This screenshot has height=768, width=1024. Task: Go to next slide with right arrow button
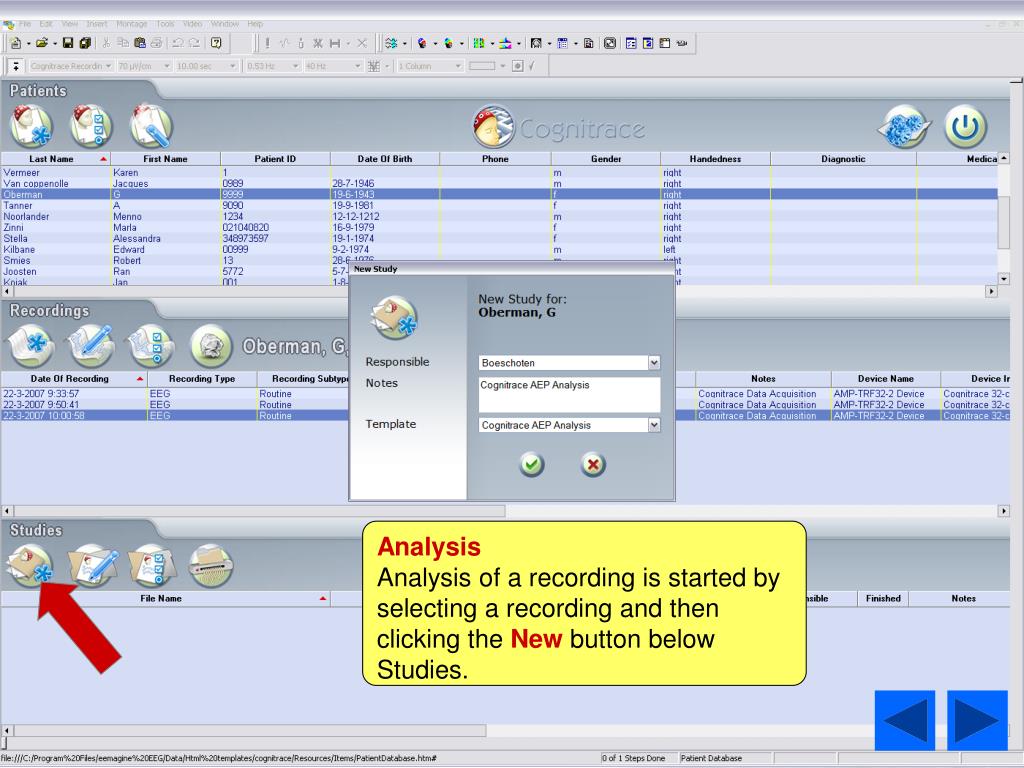pyautogui.click(x=977, y=720)
